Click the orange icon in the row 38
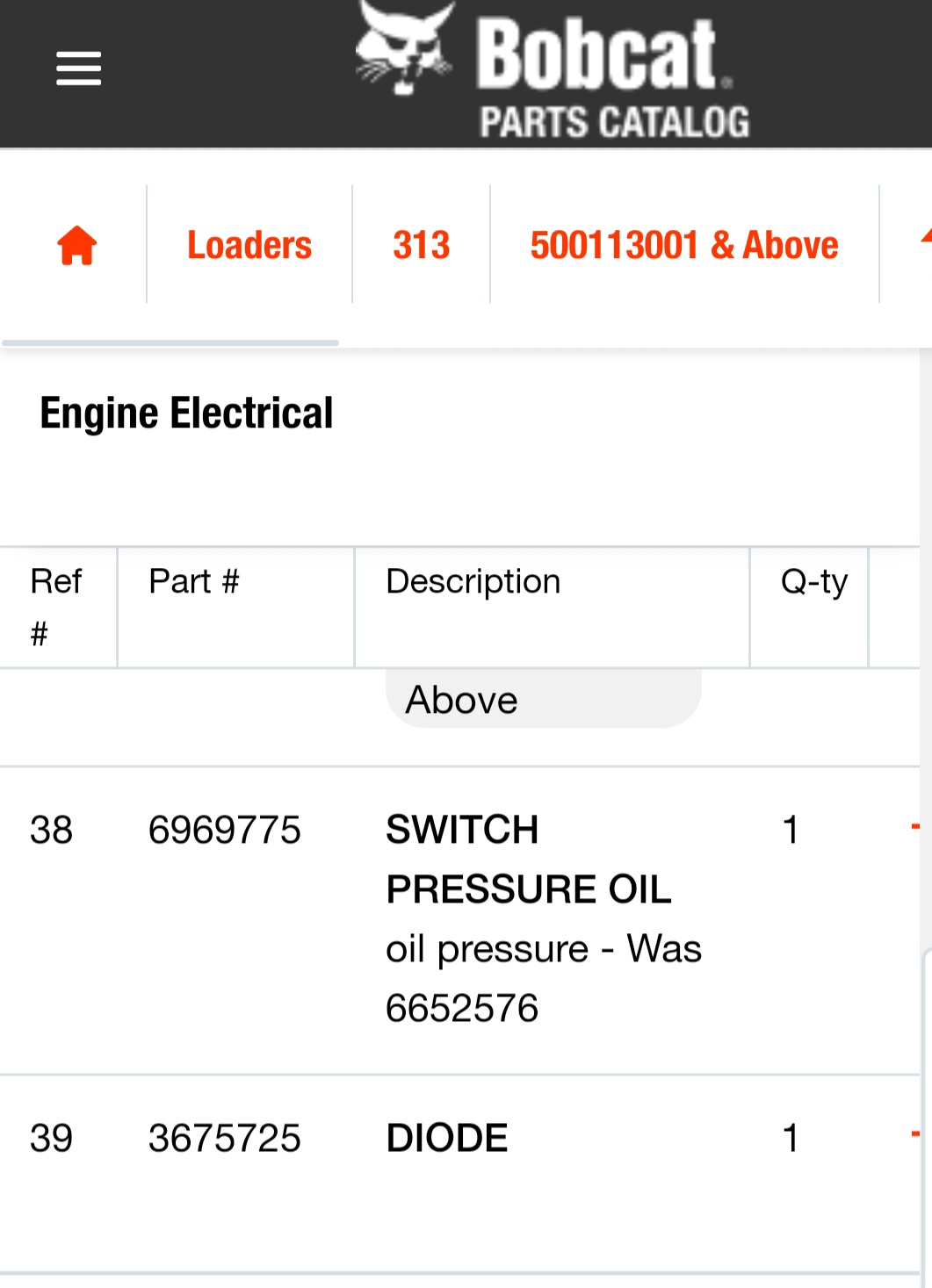Screen dimensions: 932x1288 click(x=915, y=827)
